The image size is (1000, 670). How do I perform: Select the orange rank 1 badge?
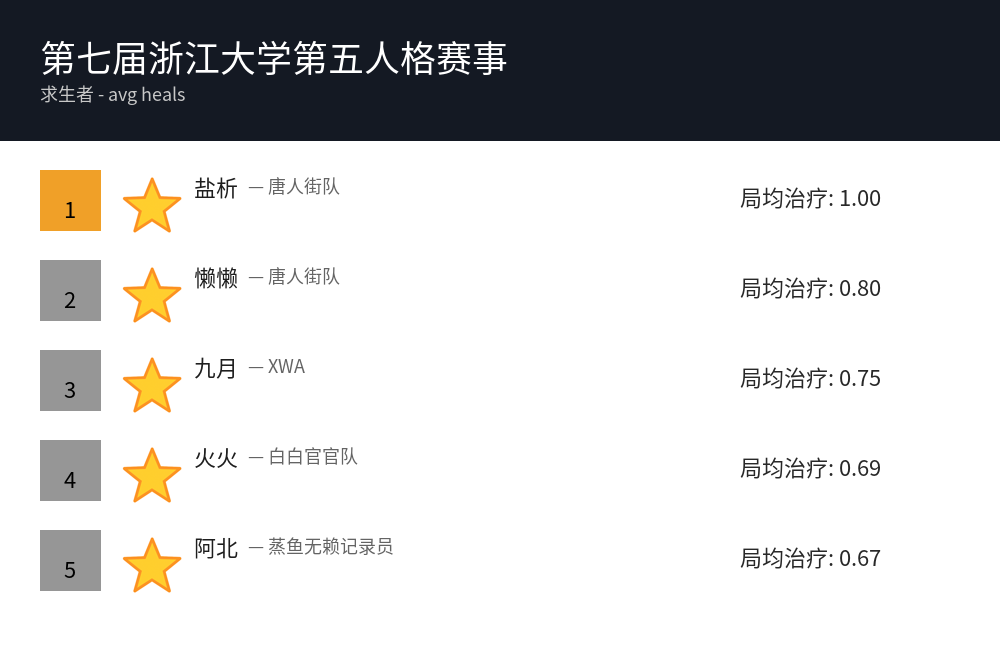[x=70, y=200]
